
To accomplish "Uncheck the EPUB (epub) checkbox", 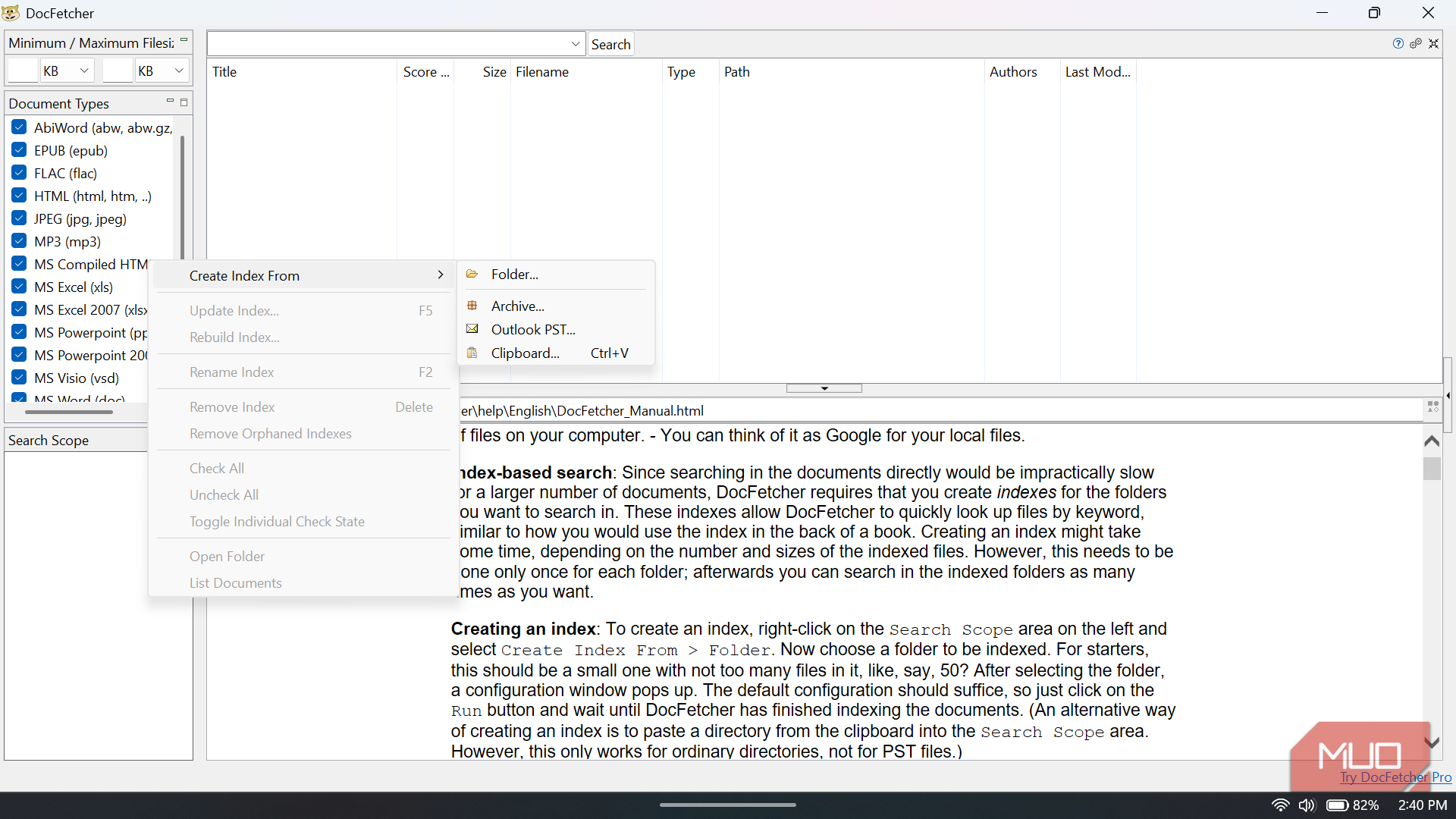I will (x=20, y=150).
